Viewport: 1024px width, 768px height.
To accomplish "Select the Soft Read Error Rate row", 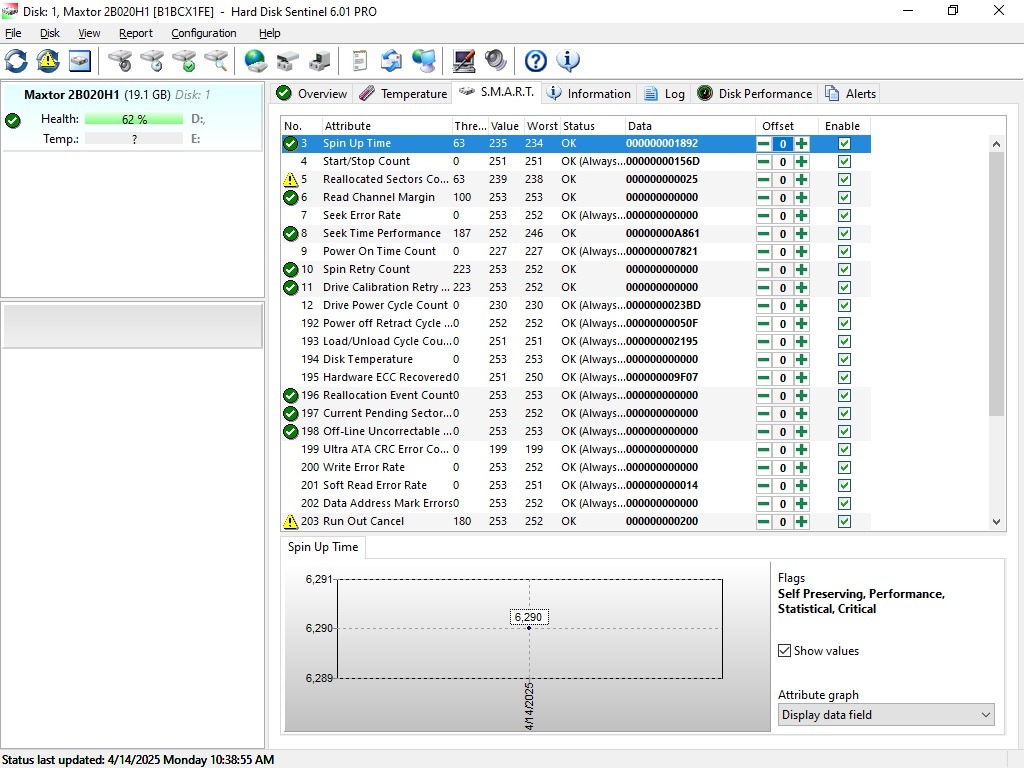I will (576, 485).
